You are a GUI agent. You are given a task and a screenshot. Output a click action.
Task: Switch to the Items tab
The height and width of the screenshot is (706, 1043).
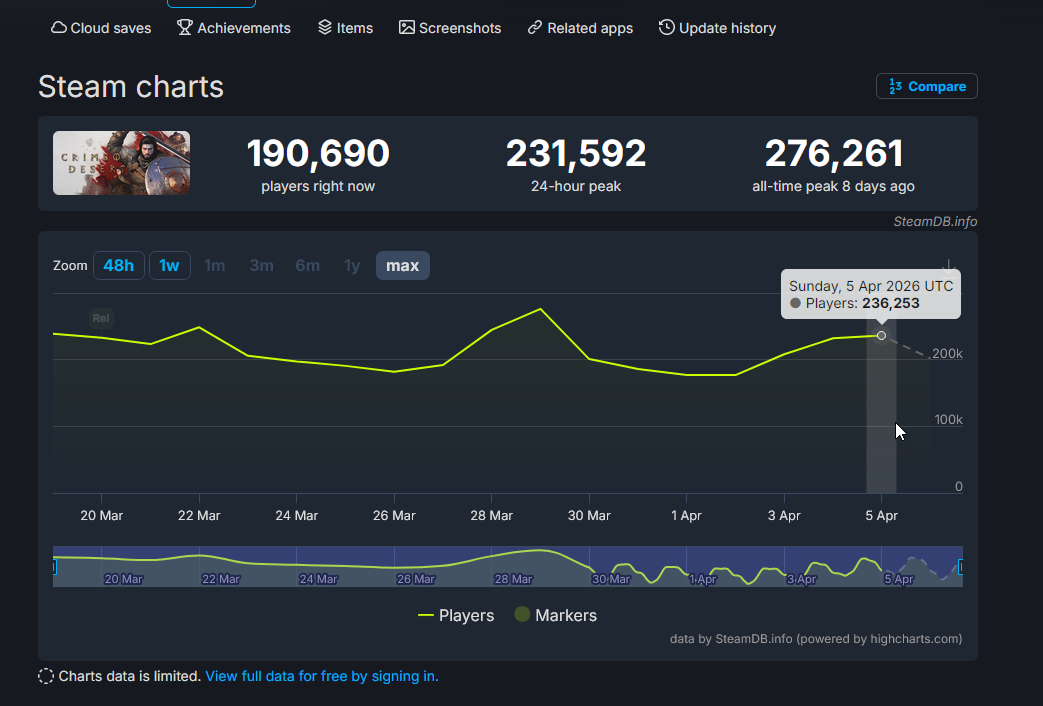(x=345, y=28)
